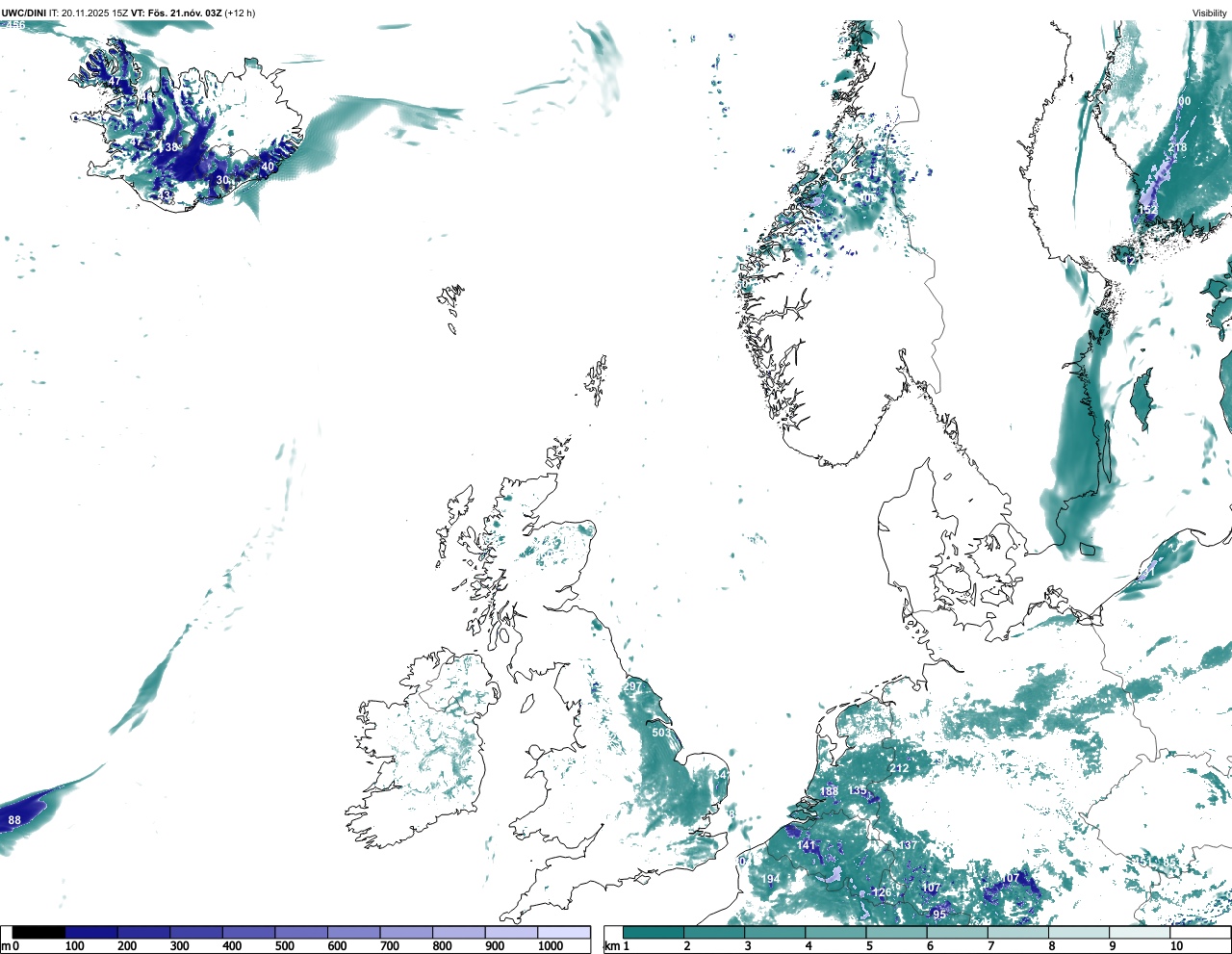The image size is (1232, 954).
Task: Click the 10 tick label on km legend
Action: pyautogui.click(x=1176, y=946)
